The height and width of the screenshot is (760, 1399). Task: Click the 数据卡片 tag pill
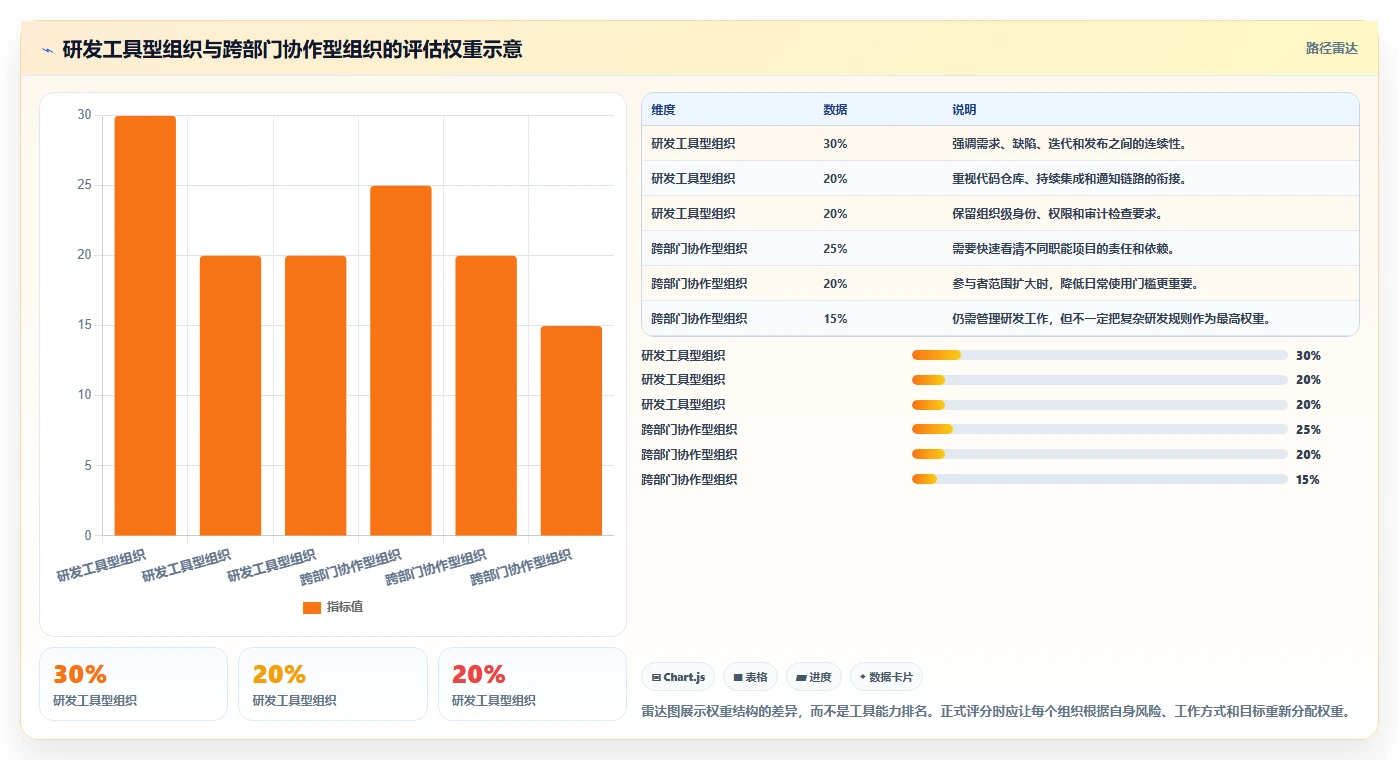tap(886, 677)
